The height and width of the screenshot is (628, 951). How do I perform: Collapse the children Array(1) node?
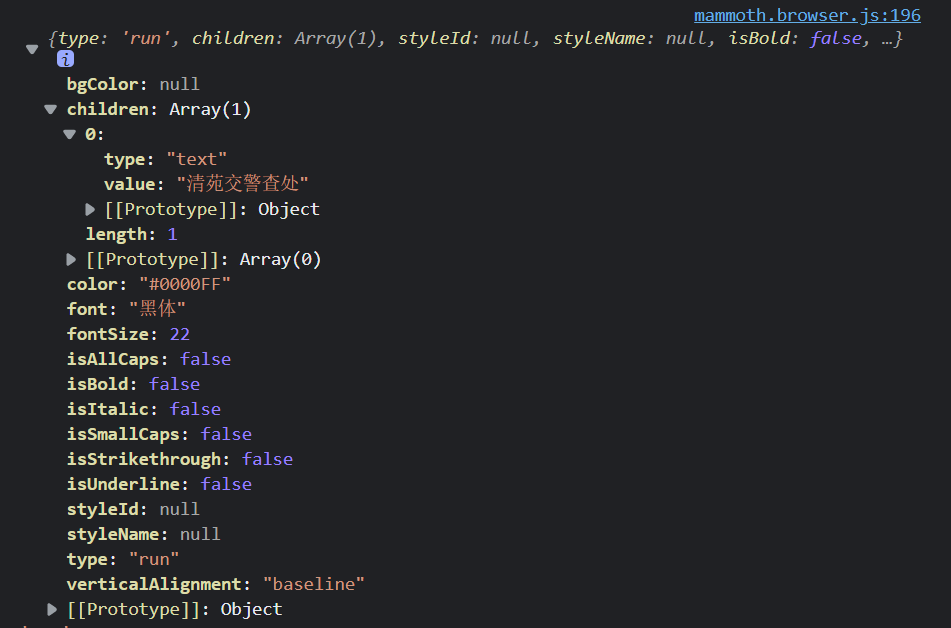(x=51, y=109)
